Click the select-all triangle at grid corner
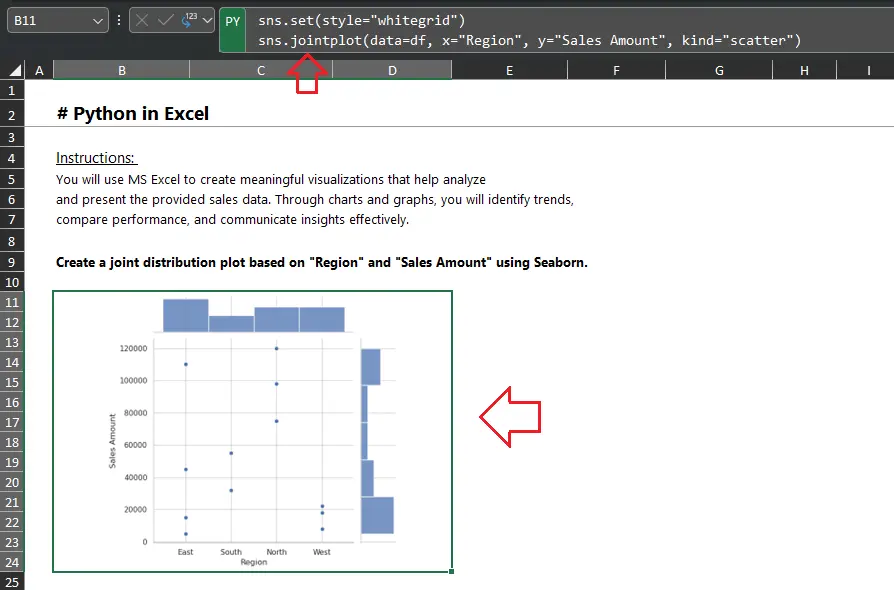 click(15, 70)
